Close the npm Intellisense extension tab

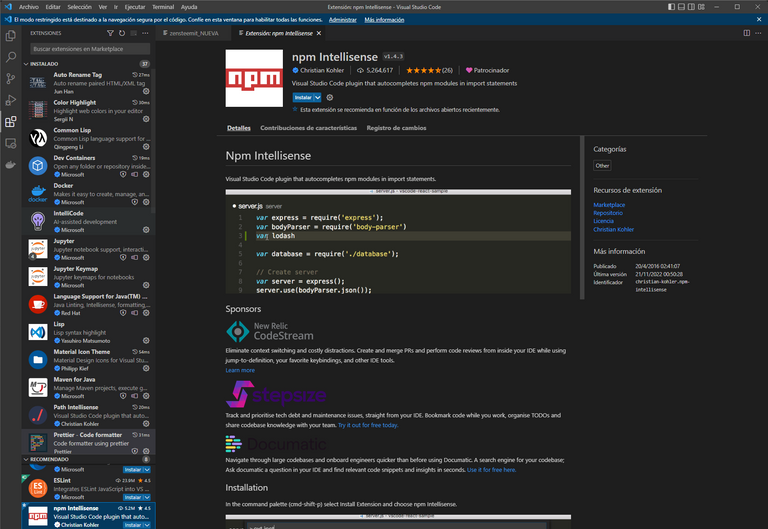click(319, 33)
